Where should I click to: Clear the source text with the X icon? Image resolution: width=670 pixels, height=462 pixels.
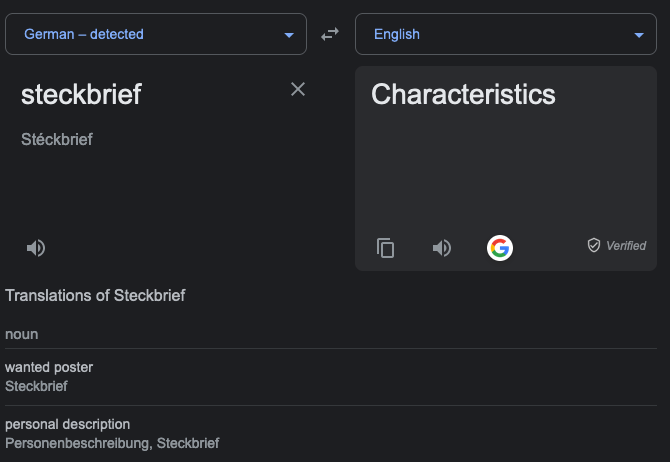pos(298,89)
